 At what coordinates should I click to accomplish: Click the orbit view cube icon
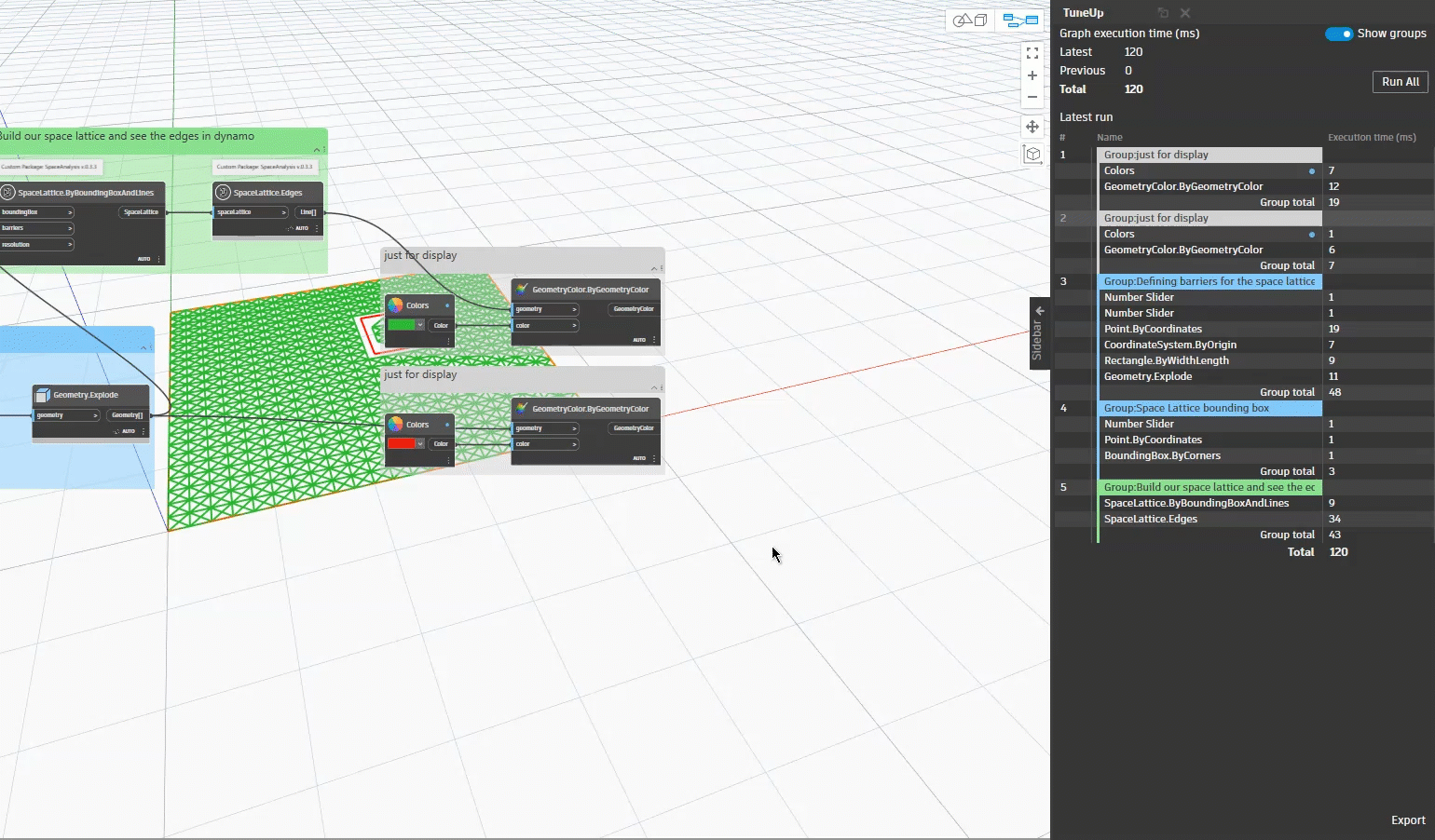click(x=1032, y=155)
